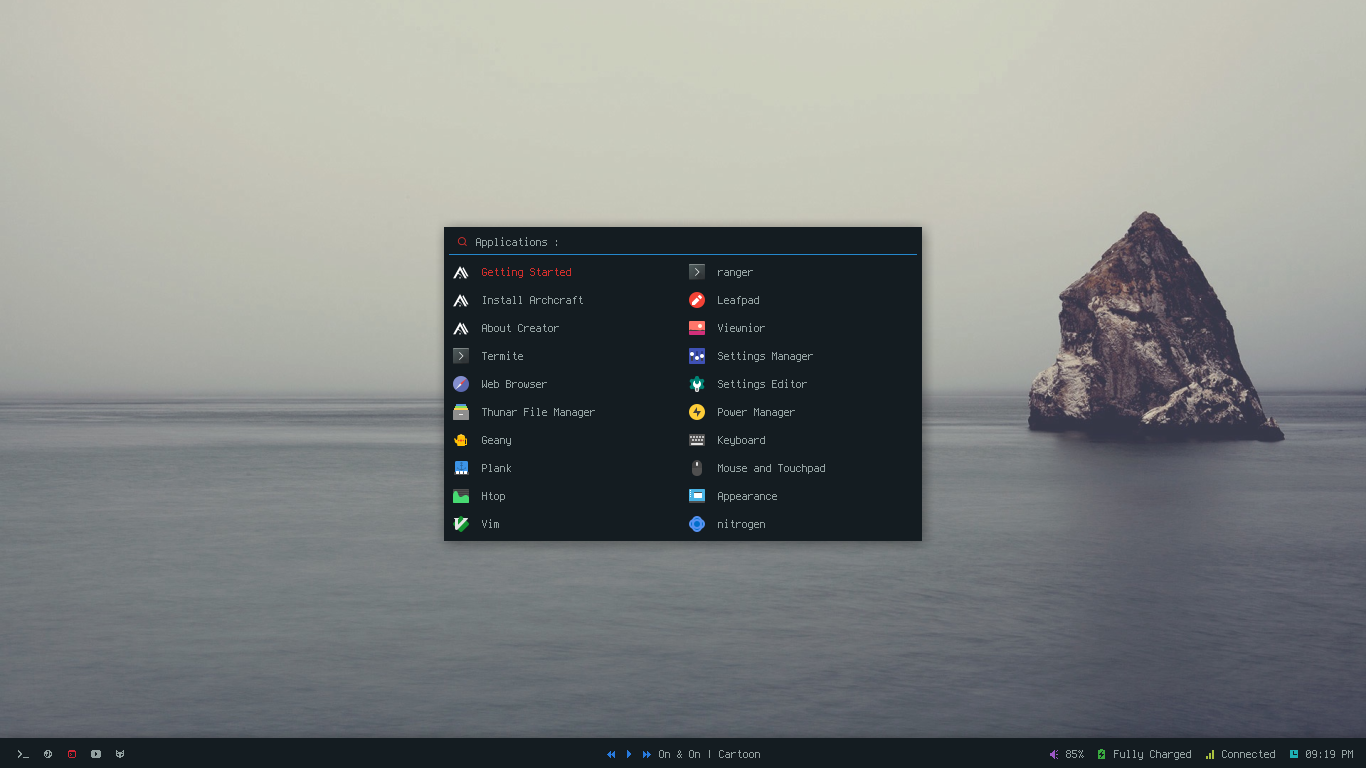Screen dimensions: 1366x768
Task: Click the Thunar File Manager drawer icon
Action: 461,412
